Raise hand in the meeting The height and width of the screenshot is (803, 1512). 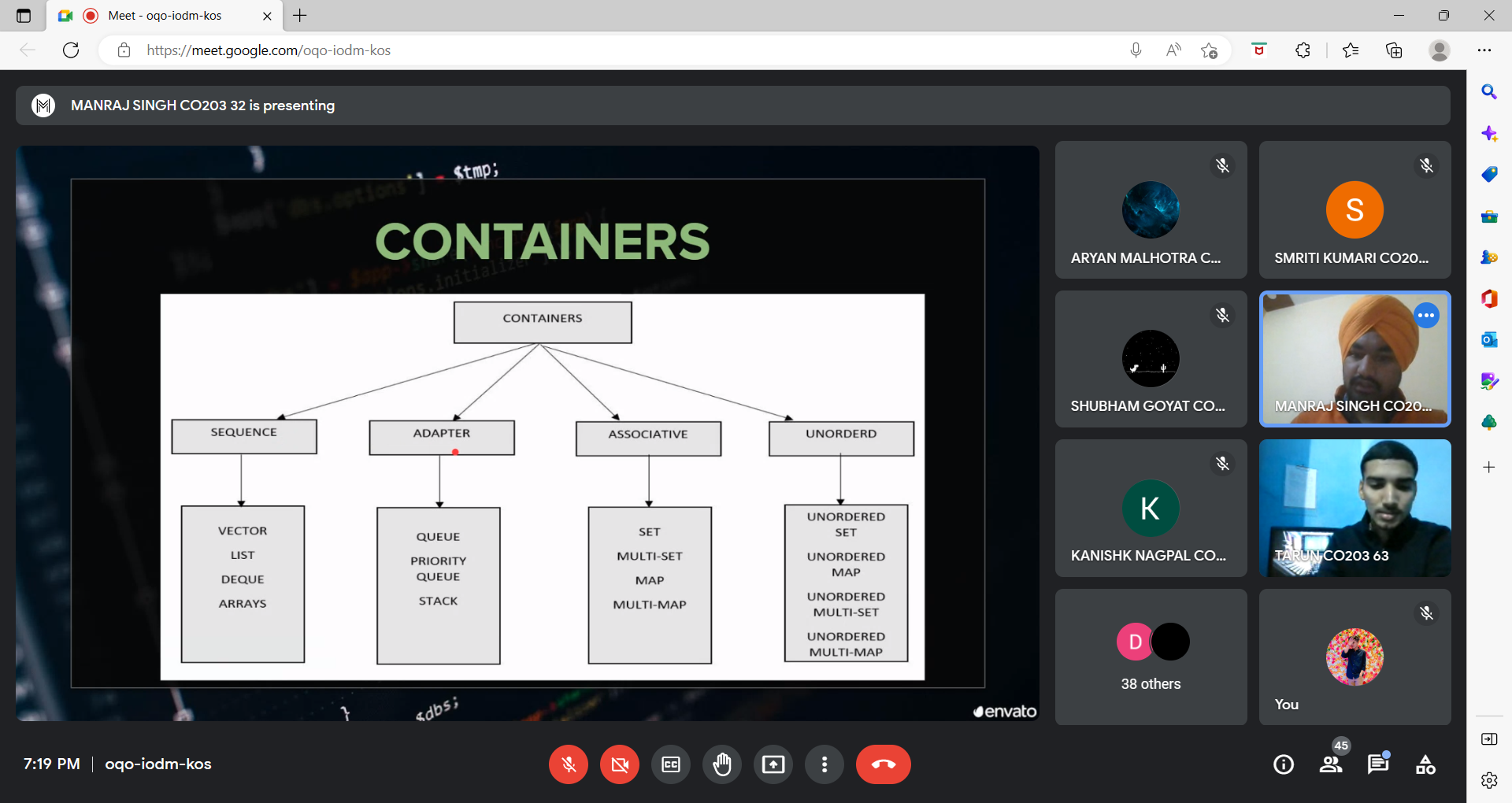coord(722,764)
